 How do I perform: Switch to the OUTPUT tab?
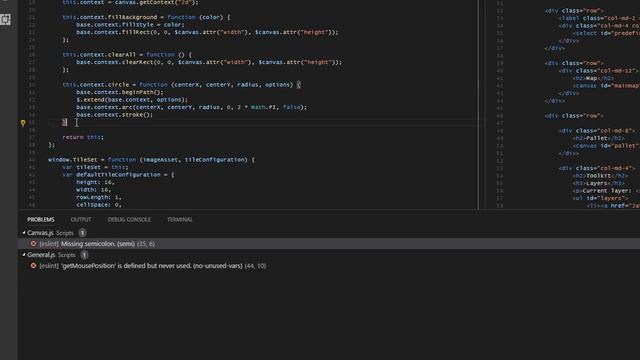tap(81, 220)
